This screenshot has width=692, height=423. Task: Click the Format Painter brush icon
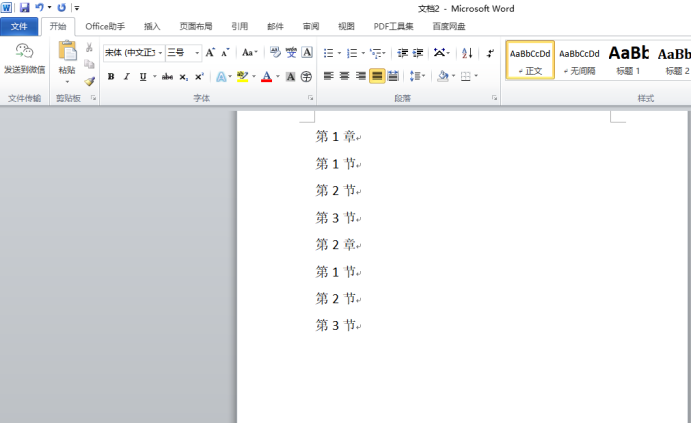pos(90,82)
